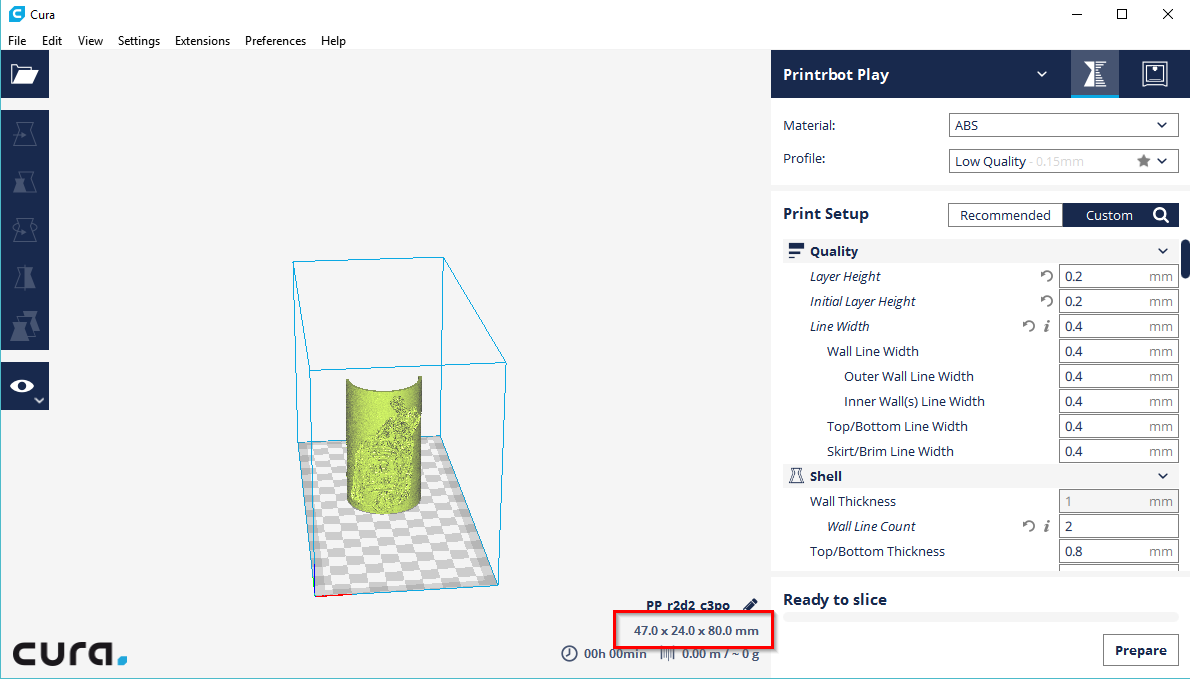Click the search icon in Print Setup
1190x679 pixels.
(1160, 215)
